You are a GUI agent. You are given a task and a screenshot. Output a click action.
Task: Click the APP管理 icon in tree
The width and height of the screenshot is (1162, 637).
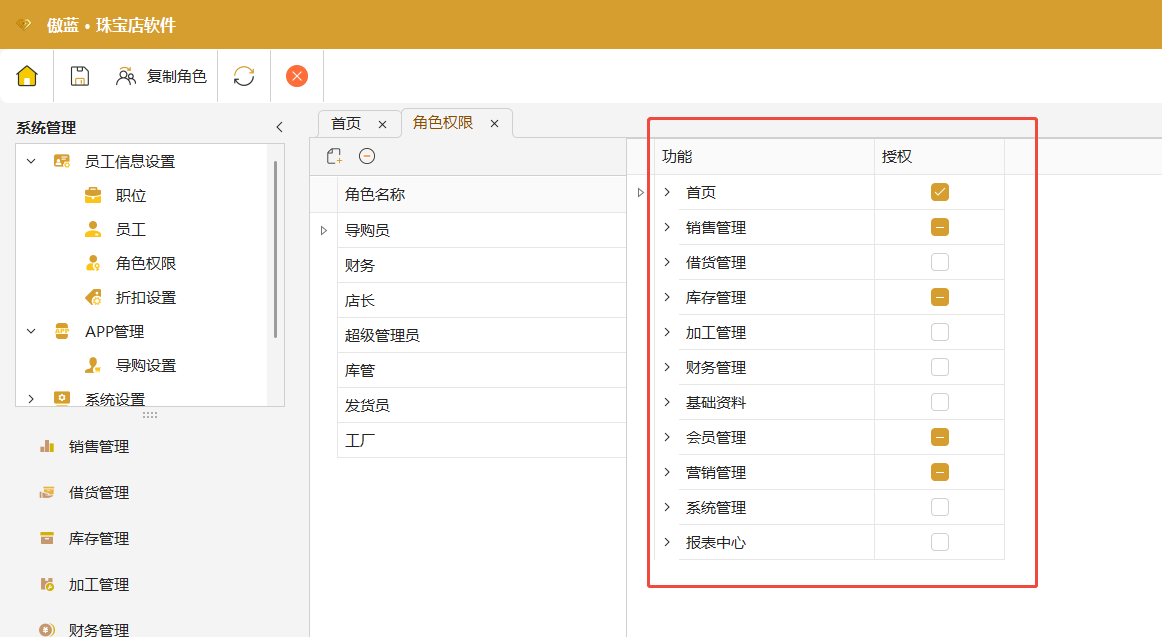point(62,331)
